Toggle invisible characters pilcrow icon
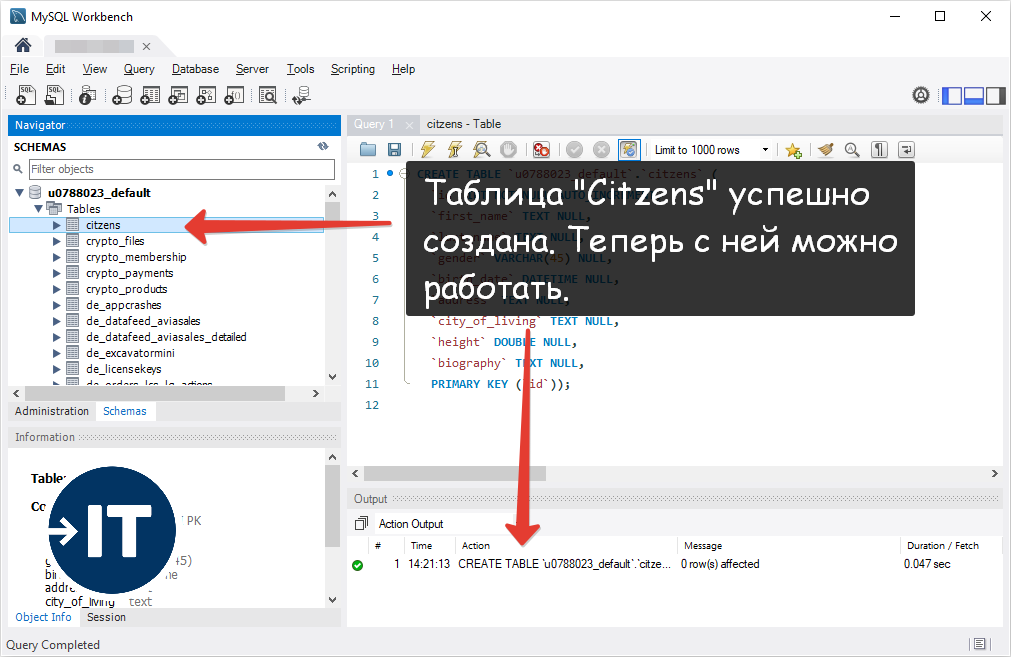 [x=879, y=150]
